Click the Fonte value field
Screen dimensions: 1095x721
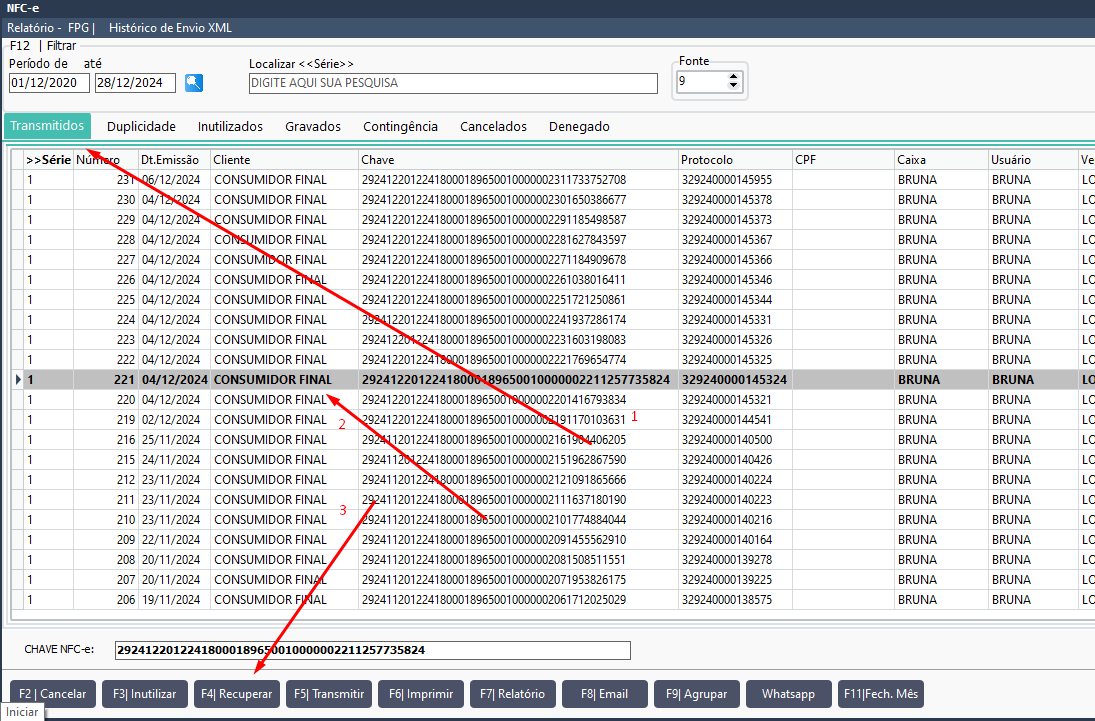click(702, 81)
